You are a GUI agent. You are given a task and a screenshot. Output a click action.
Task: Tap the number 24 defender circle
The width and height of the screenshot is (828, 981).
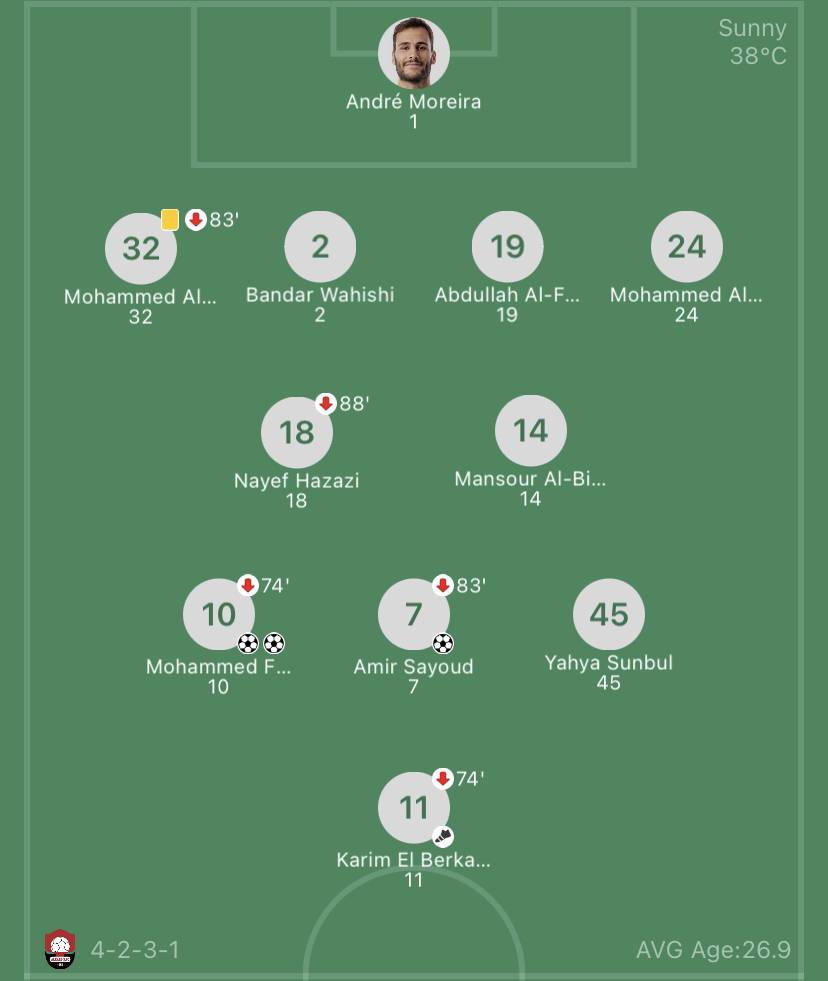coord(686,247)
